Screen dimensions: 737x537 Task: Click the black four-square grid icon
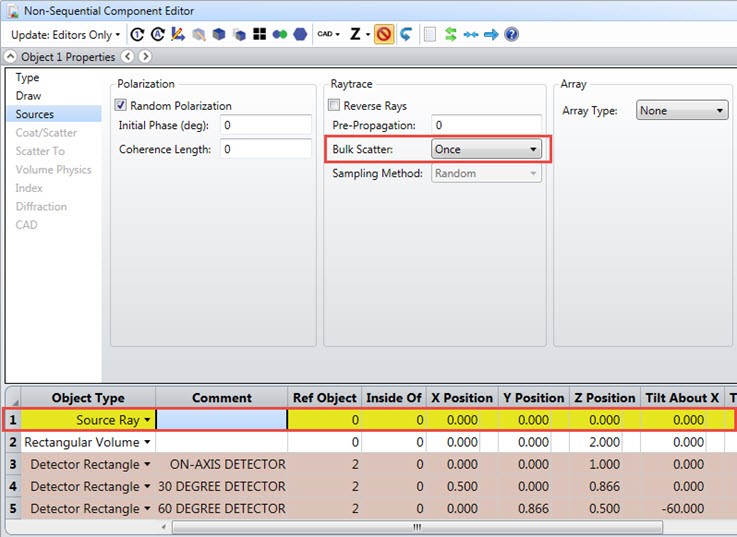click(x=259, y=34)
